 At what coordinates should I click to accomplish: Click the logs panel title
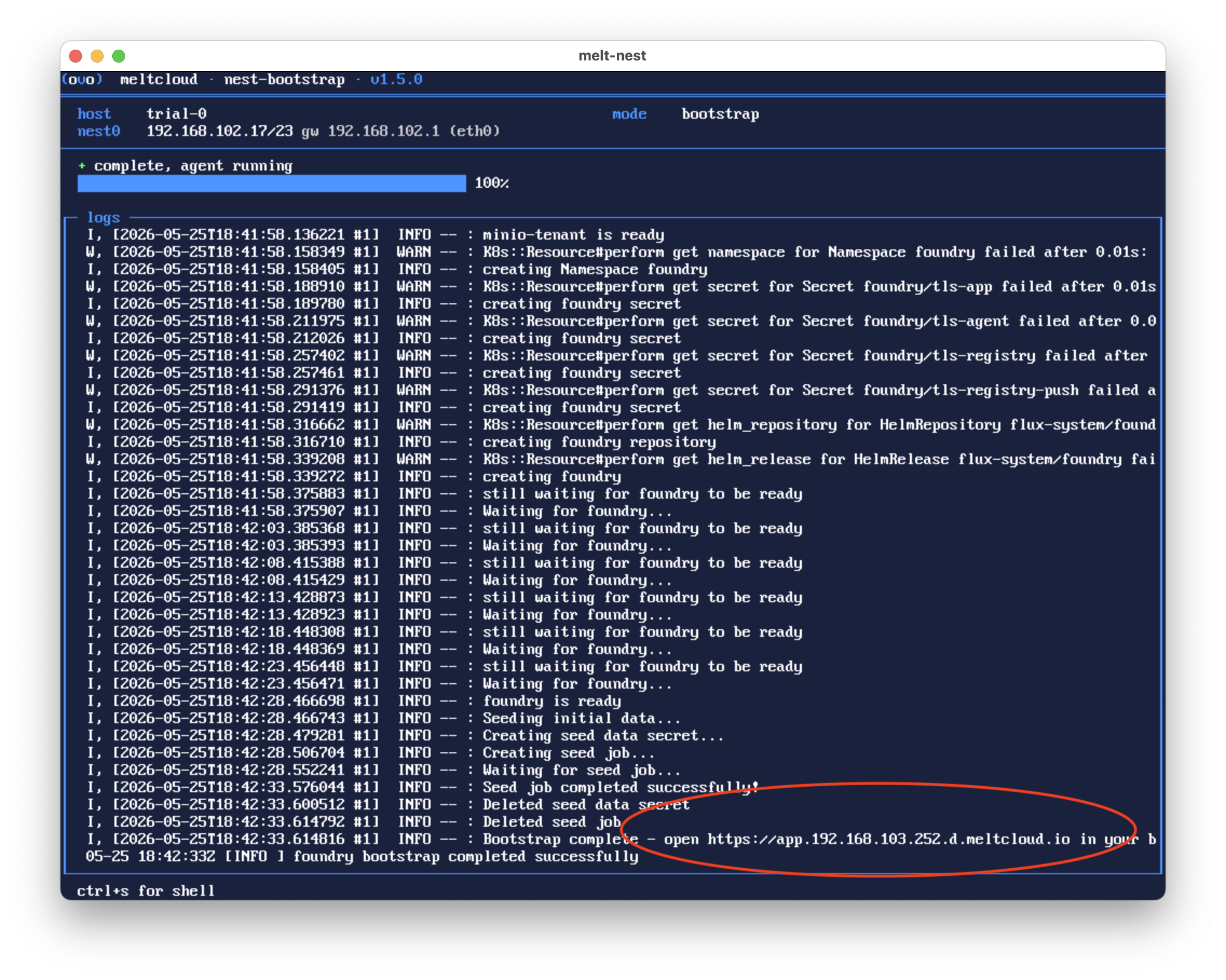point(104,217)
